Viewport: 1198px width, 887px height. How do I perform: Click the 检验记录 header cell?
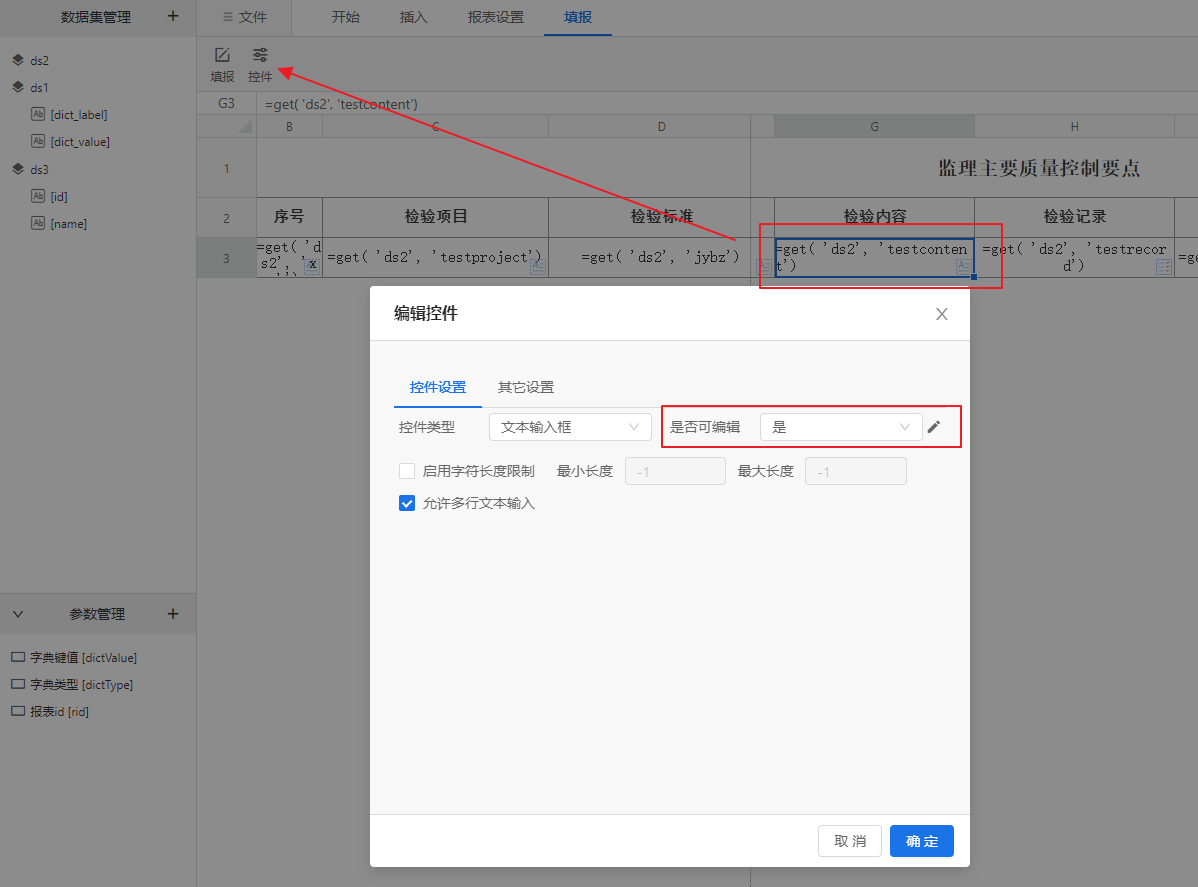(1074, 217)
